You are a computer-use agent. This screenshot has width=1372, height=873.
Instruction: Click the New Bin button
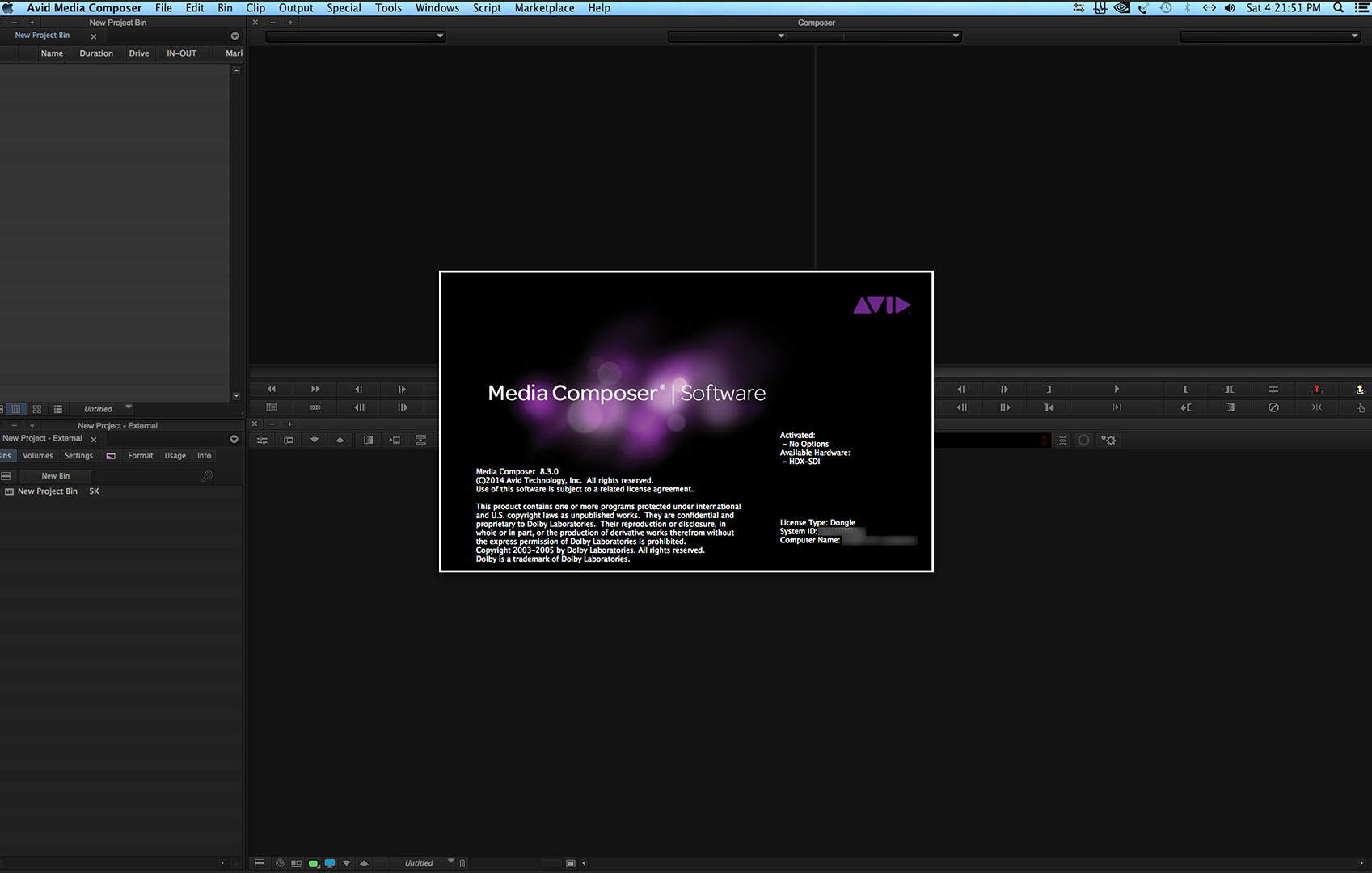[x=56, y=476]
